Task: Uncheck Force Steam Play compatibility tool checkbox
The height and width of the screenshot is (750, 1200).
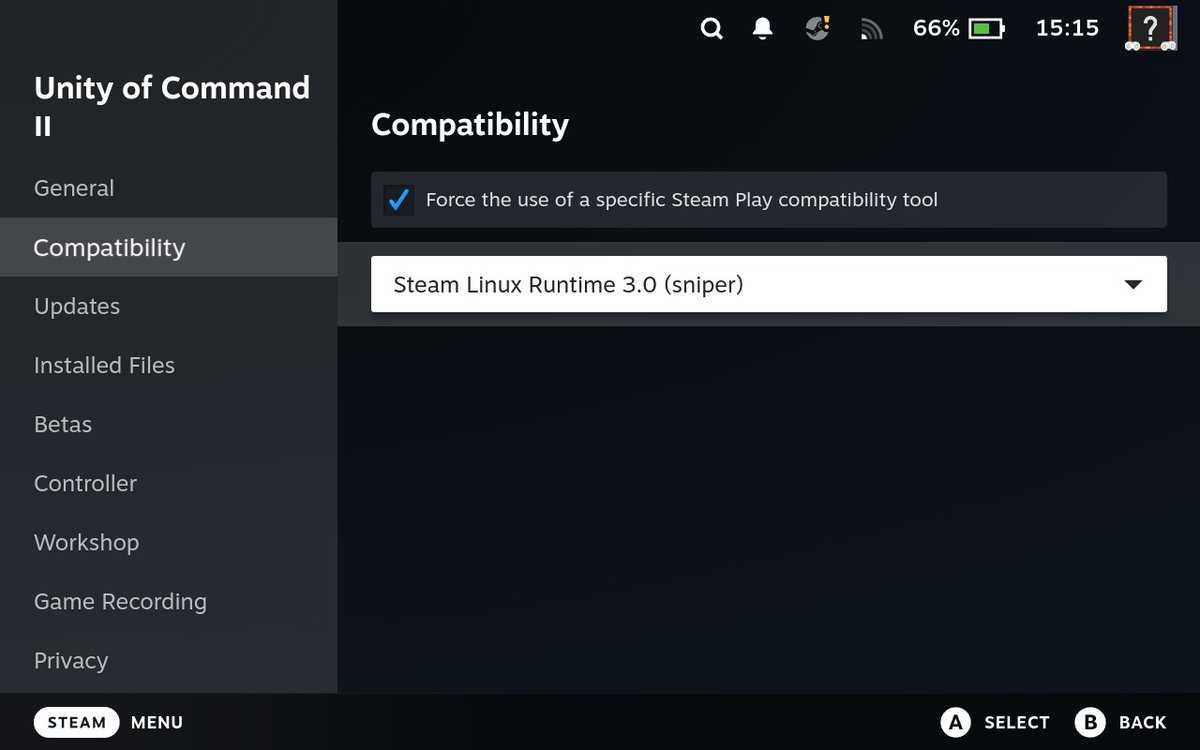Action: click(399, 200)
